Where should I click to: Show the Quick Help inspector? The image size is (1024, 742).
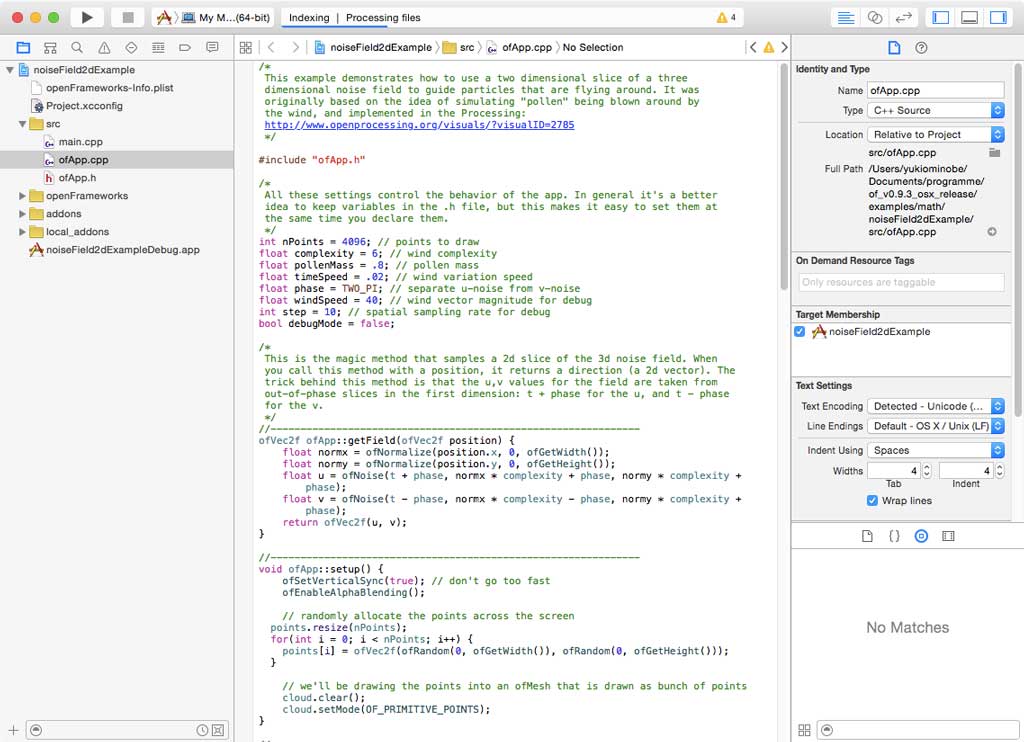(921, 47)
